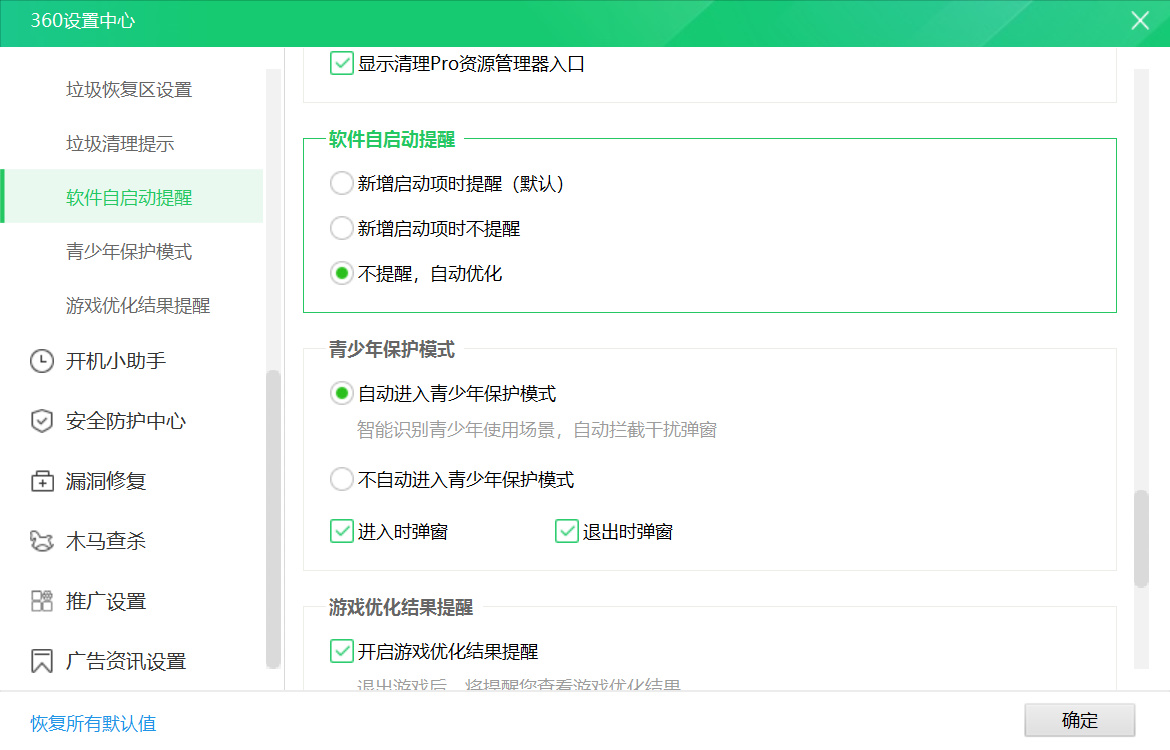Open 广告资讯设置 via the bookmark icon

pyautogui.click(x=41, y=661)
